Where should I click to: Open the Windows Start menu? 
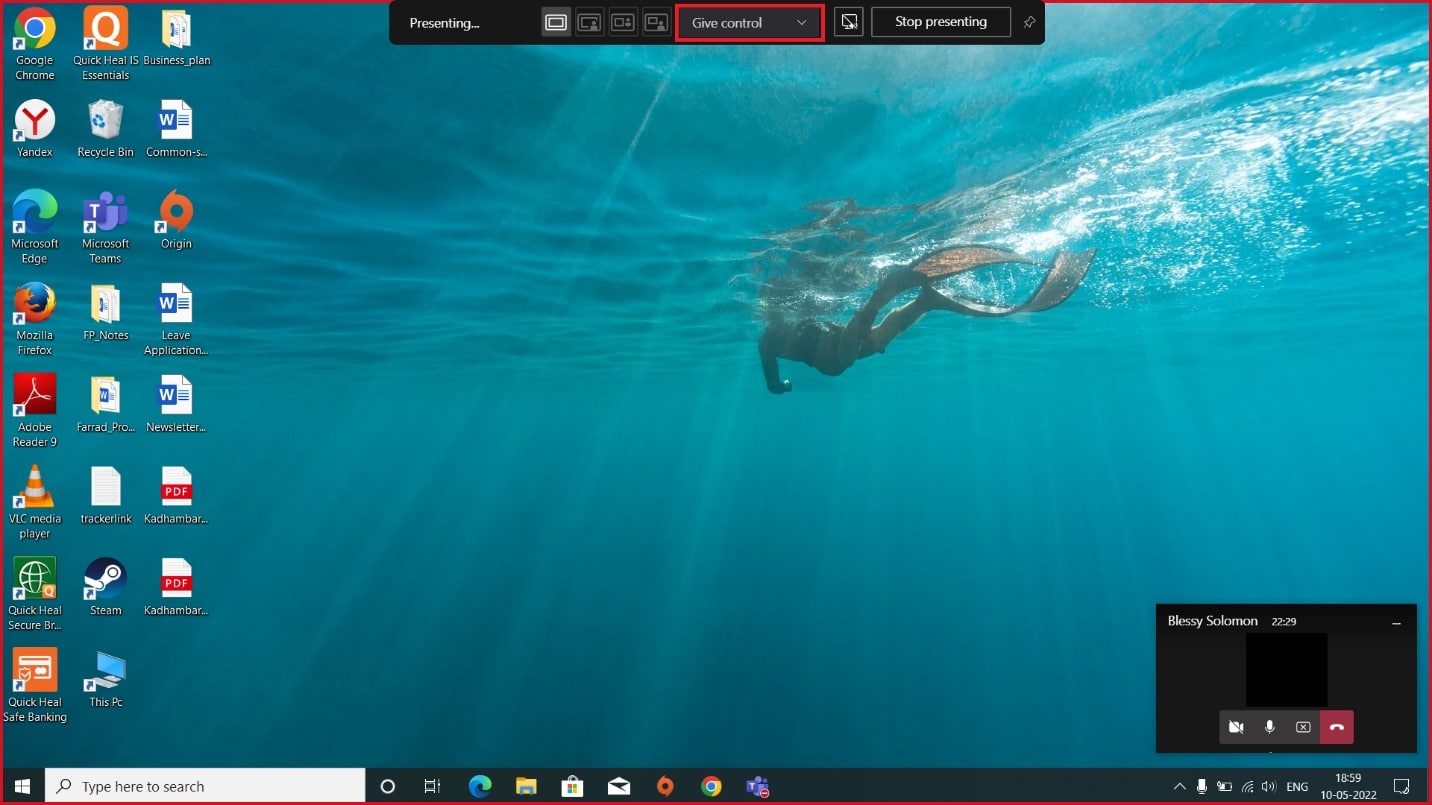coord(23,787)
